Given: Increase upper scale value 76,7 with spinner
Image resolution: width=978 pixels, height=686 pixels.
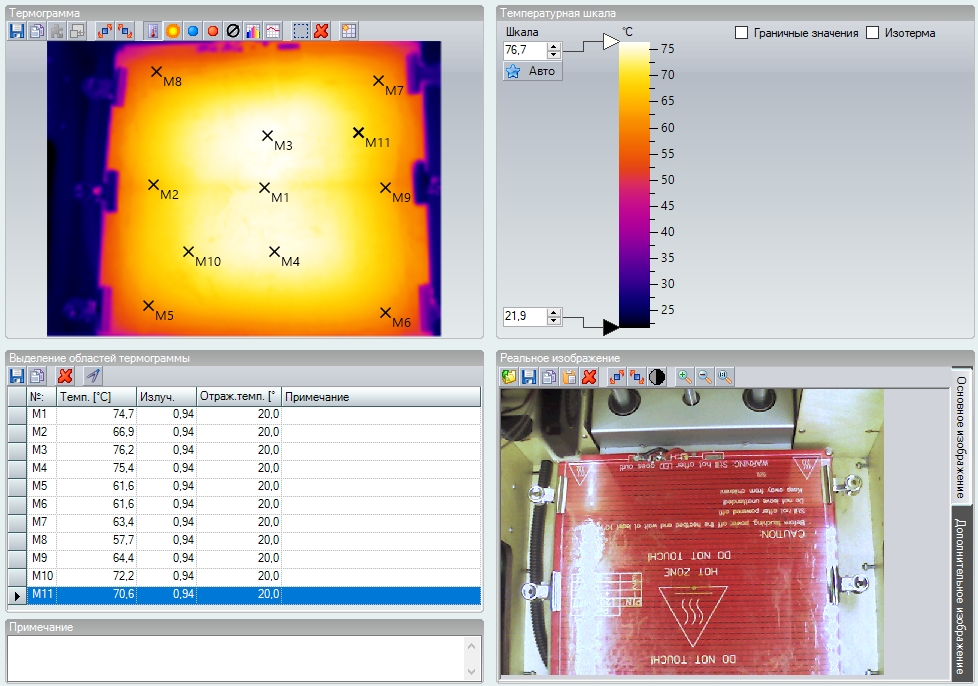Looking at the screenshot, I should (x=554, y=45).
